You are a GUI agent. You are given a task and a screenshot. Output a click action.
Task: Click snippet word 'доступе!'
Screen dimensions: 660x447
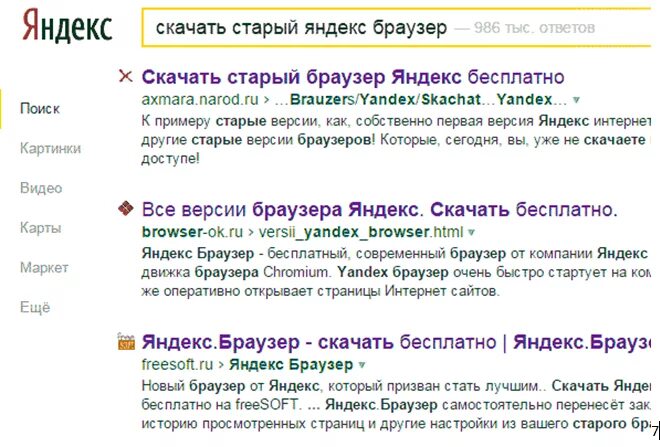pos(170,159)
